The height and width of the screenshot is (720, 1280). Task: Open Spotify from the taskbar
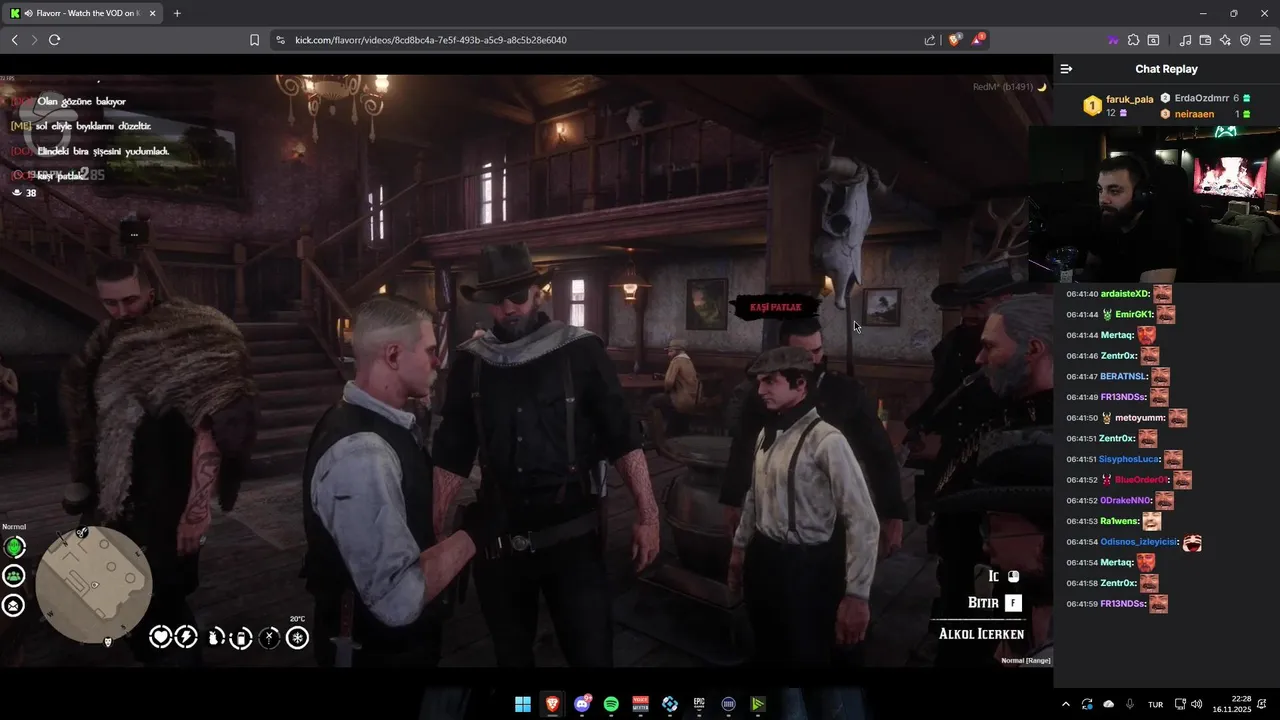tap(611, 704)
